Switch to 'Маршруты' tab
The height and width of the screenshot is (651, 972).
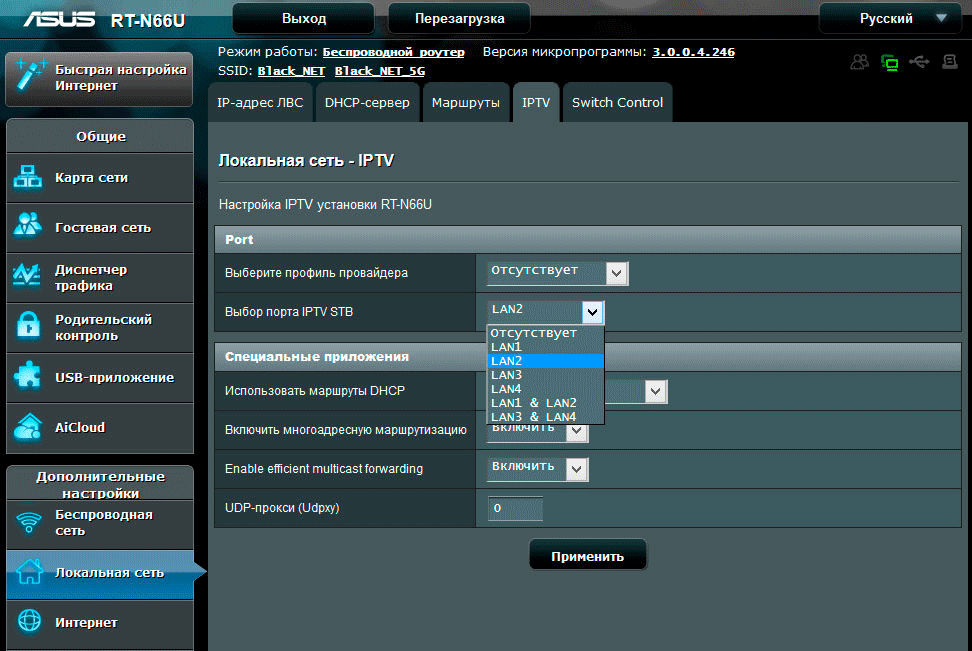(466, 102)
